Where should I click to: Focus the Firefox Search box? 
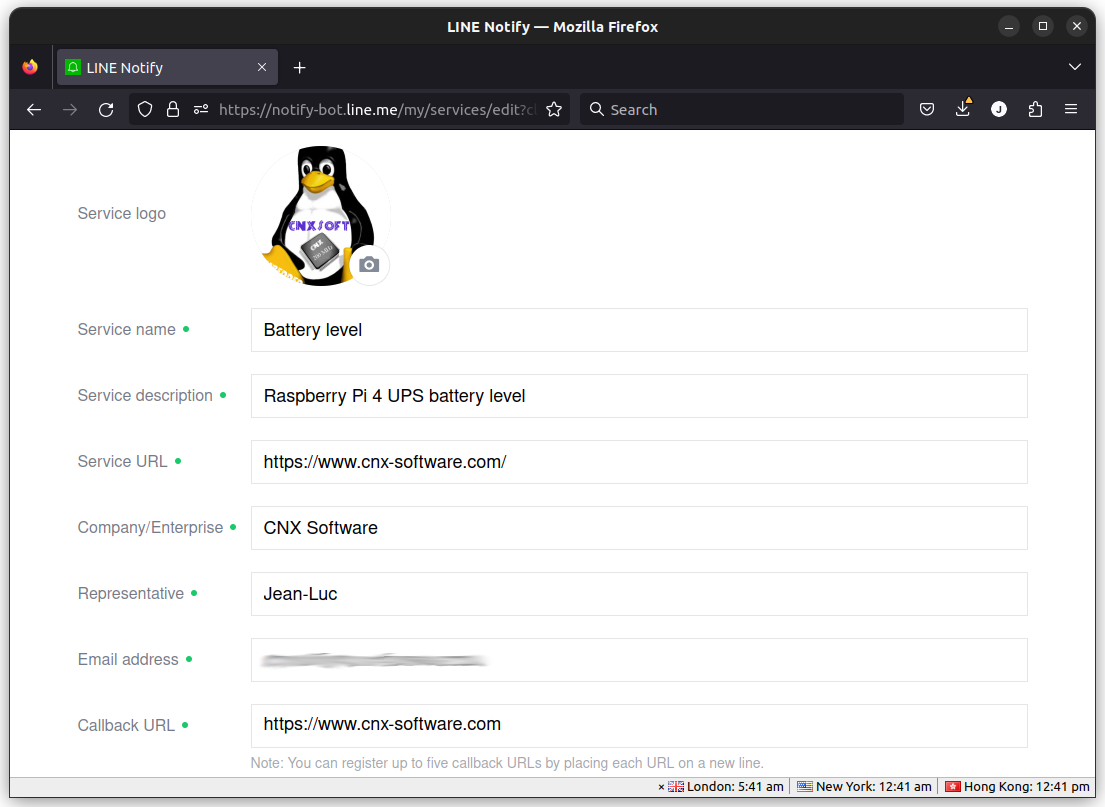click(741, 109)
